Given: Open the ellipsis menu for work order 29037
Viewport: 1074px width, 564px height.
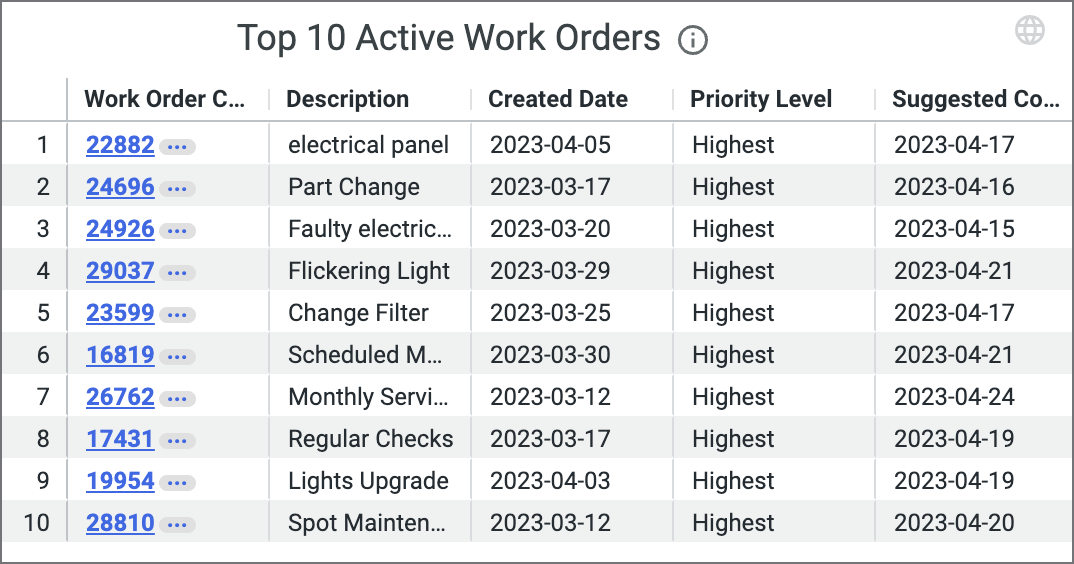Looking at the screenshot, I should point(177,273).
